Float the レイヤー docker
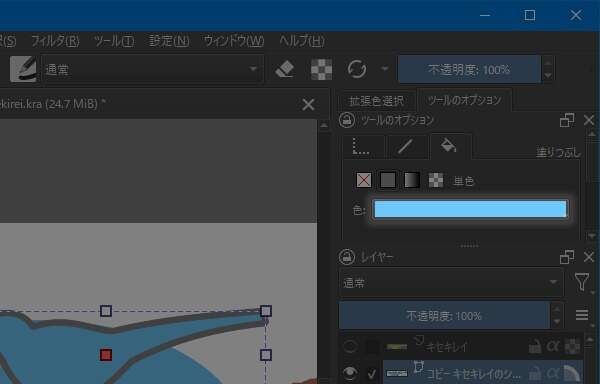 coord(567,257)
